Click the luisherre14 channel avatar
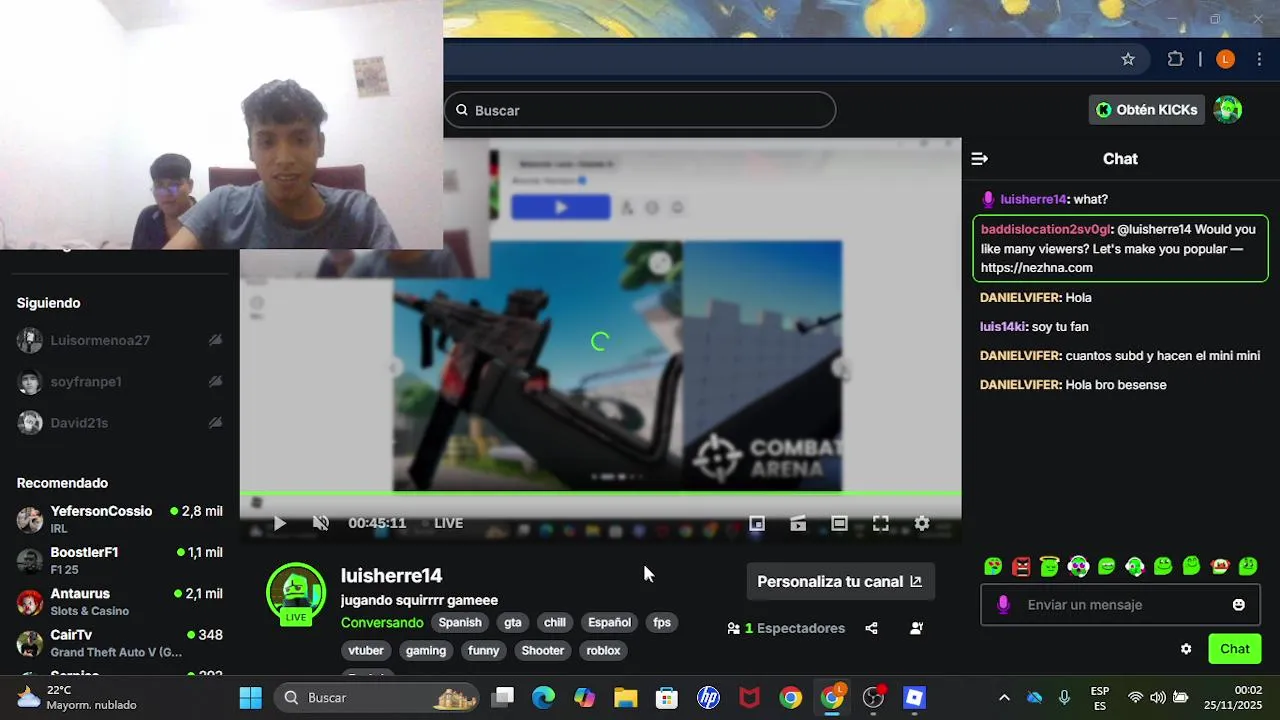The width and height of the screenshot is (1280, 720). point(296,592)
